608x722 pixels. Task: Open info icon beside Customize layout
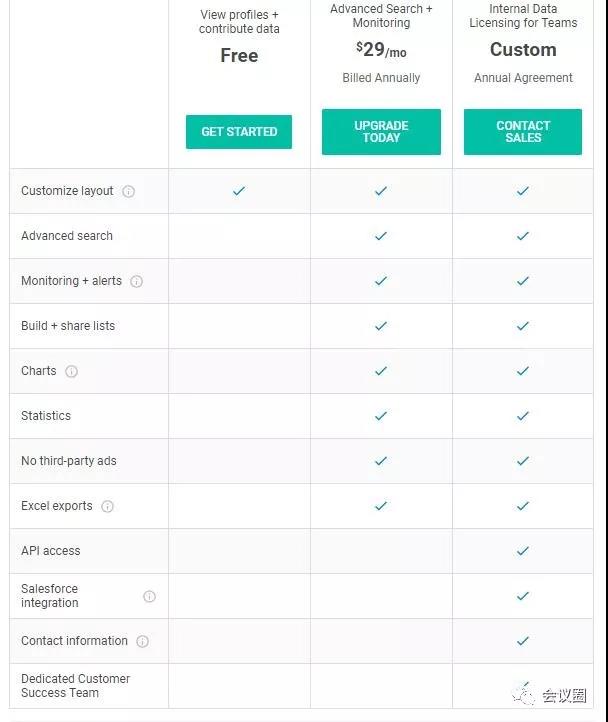click(x=129, y=191)
